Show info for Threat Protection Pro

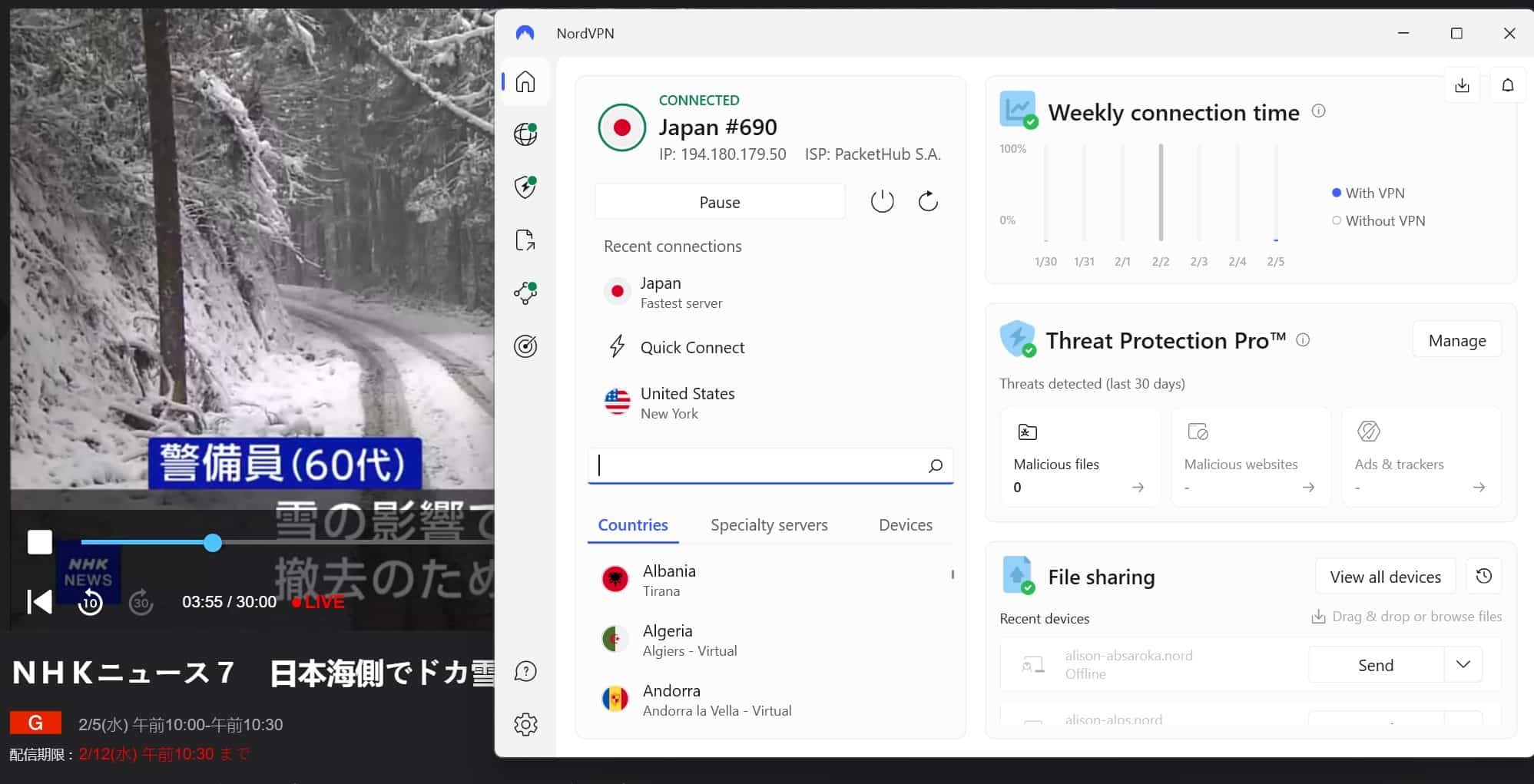pos(1303,339)
